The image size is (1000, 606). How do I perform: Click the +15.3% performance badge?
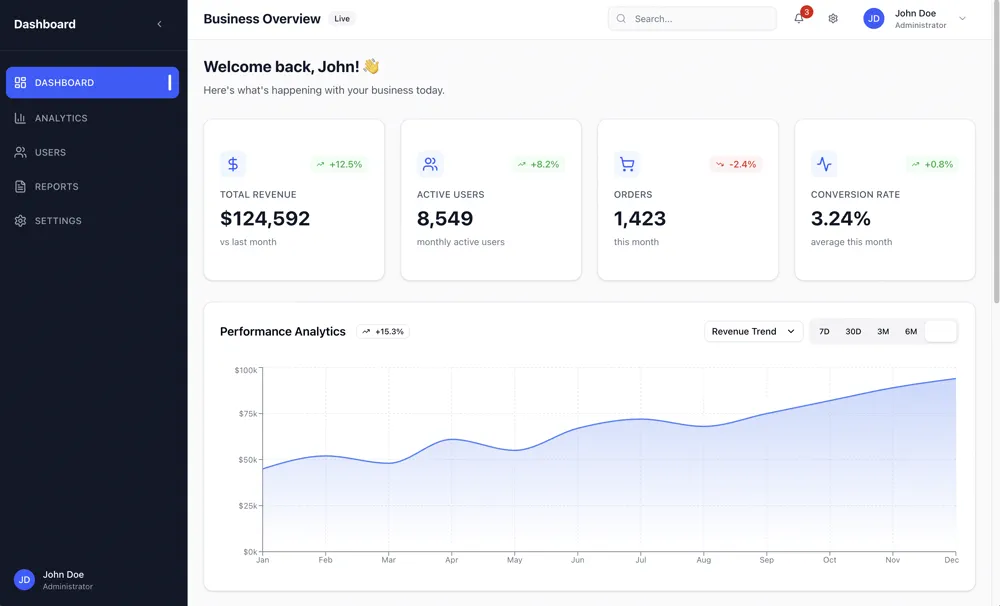click(x=383, y=332)
